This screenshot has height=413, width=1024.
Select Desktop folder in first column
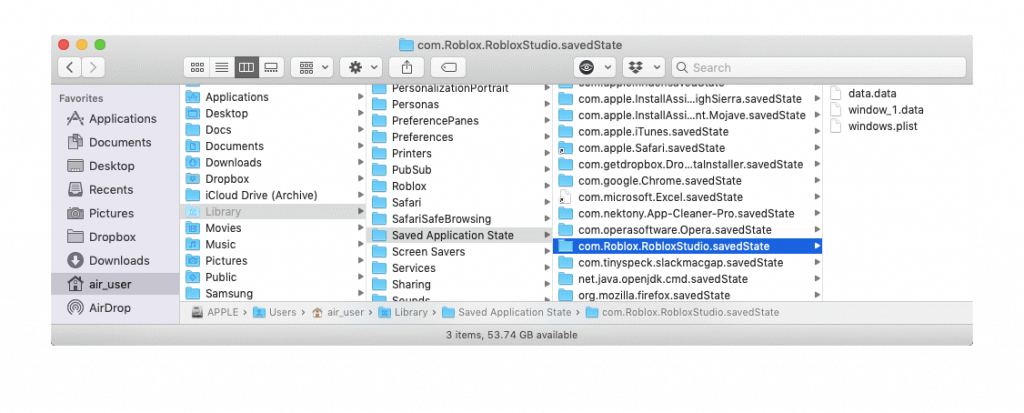(274, 113)
